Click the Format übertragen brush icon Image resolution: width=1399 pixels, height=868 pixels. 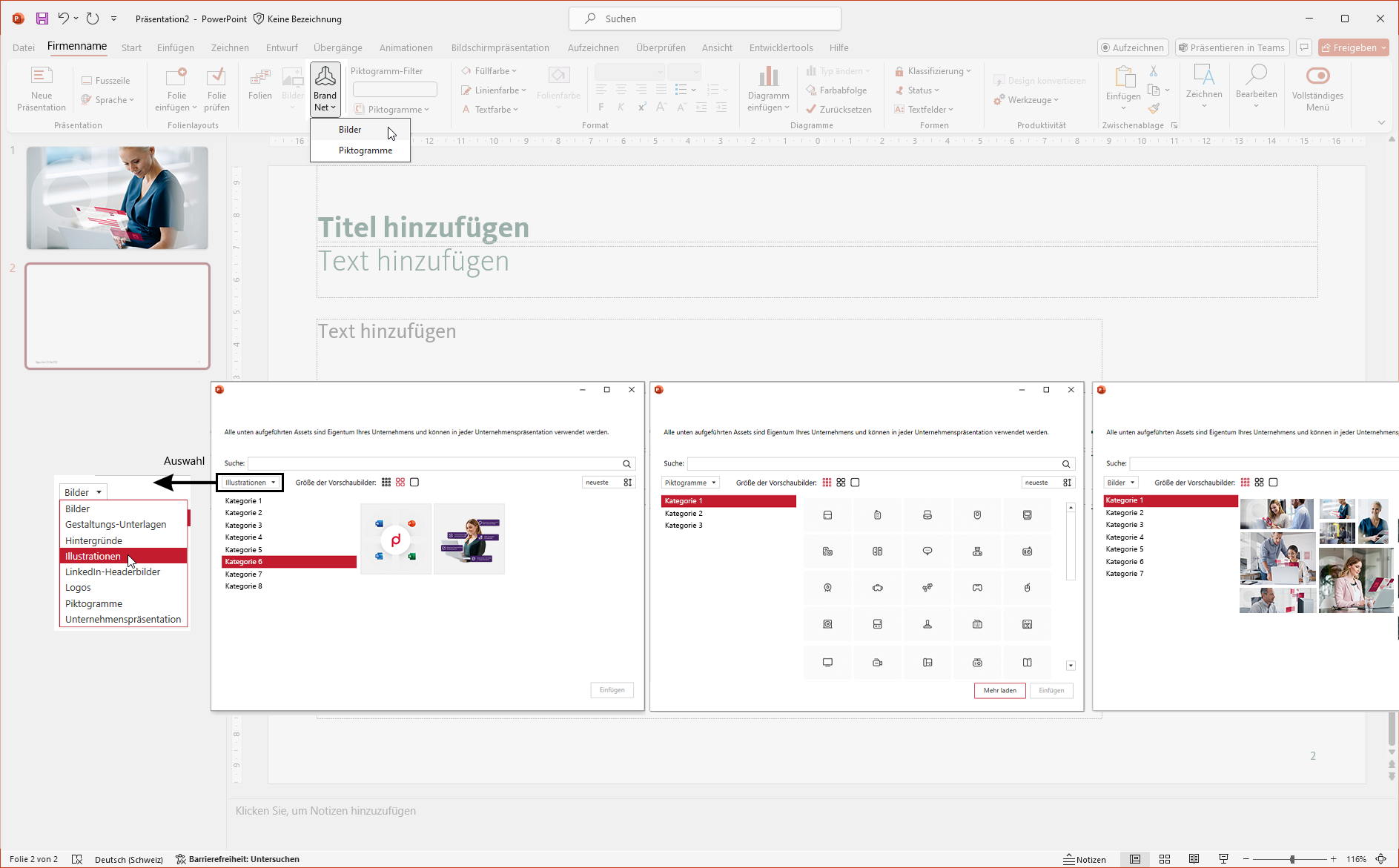pyautogui.click(x=1154, y=108)
